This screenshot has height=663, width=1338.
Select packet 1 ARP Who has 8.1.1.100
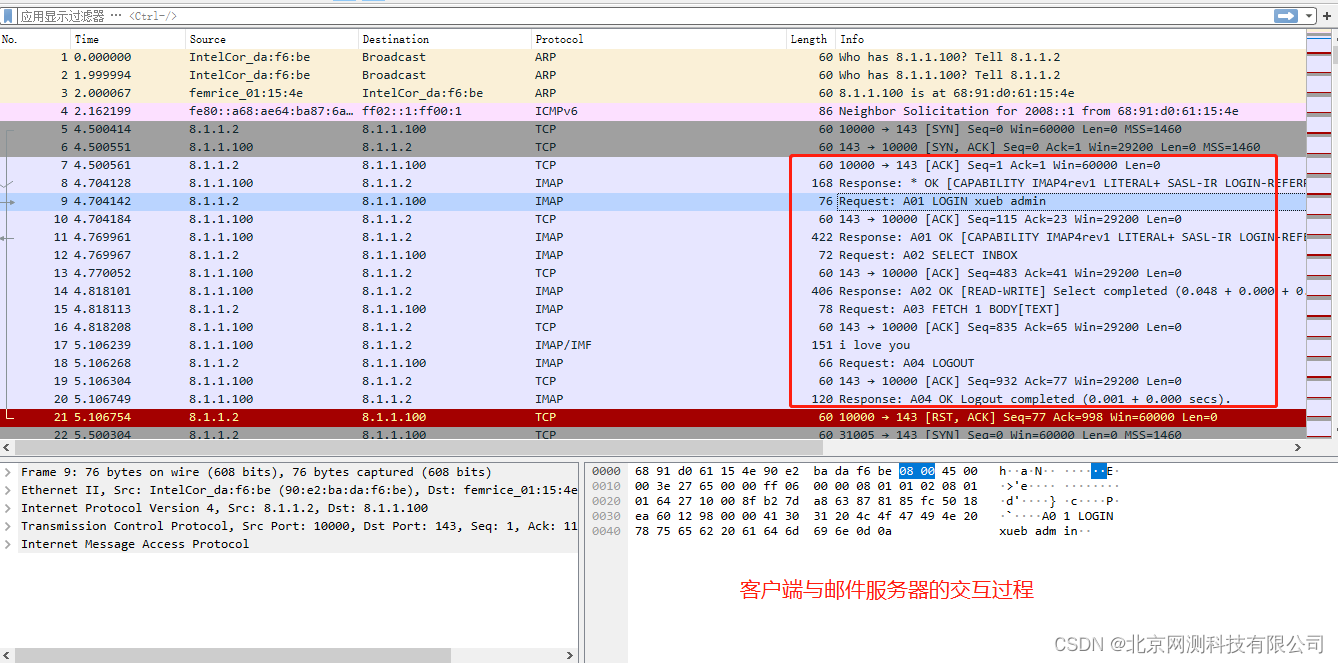(653, 57)
